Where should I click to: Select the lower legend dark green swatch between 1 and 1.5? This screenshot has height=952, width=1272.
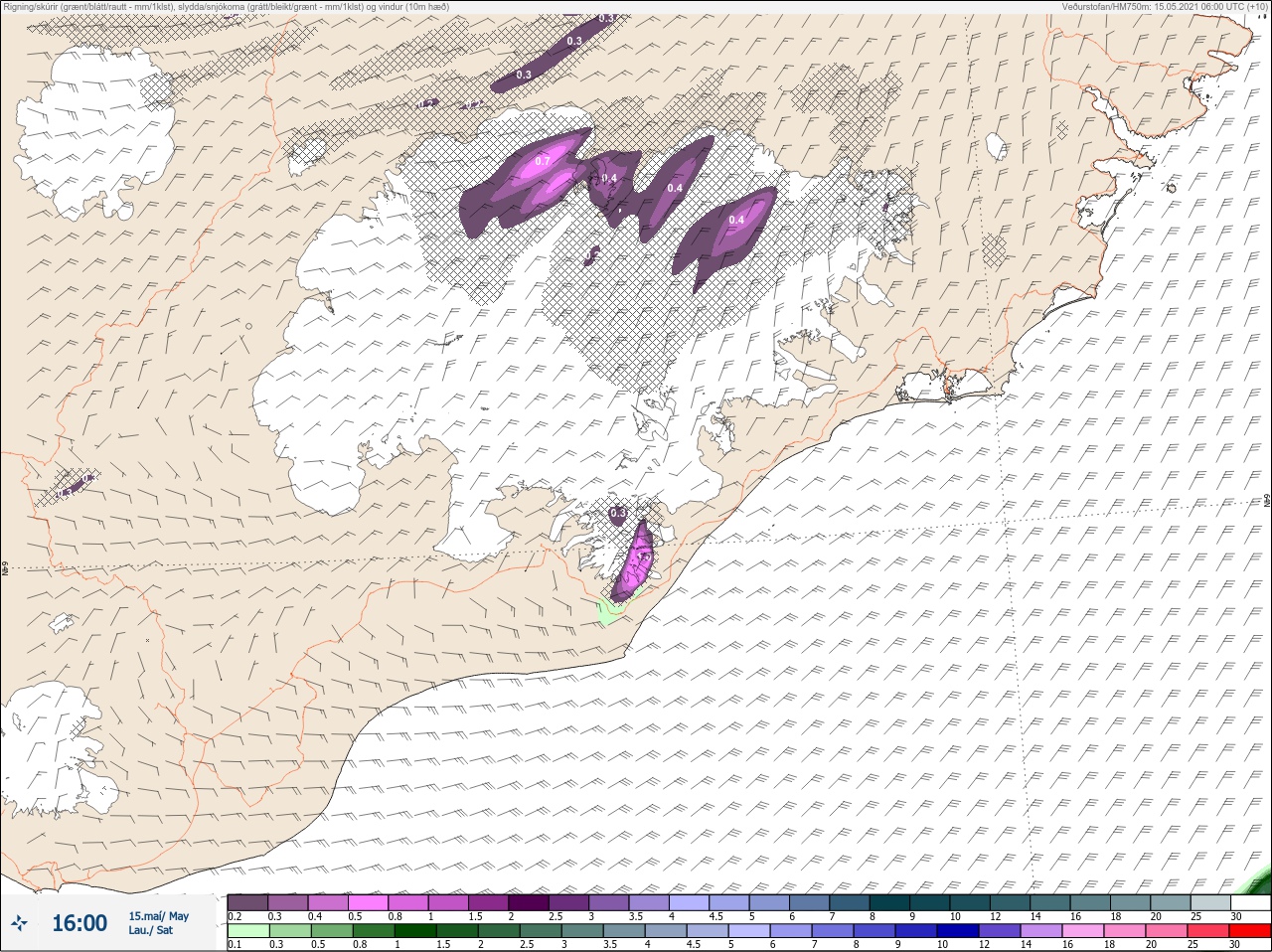[416, 931]
